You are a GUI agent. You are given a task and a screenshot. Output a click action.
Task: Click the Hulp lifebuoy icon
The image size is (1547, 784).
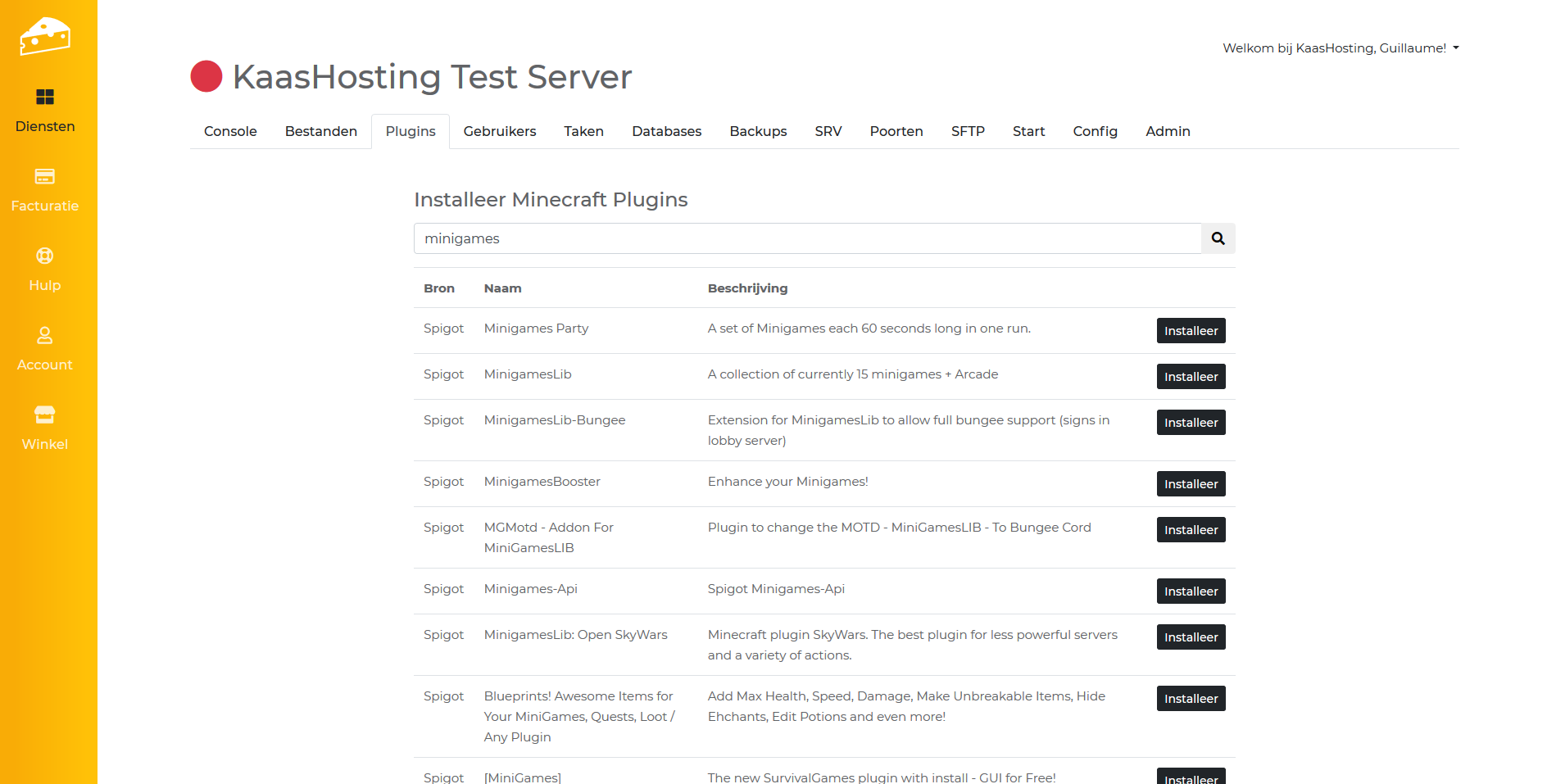point(45,256)
